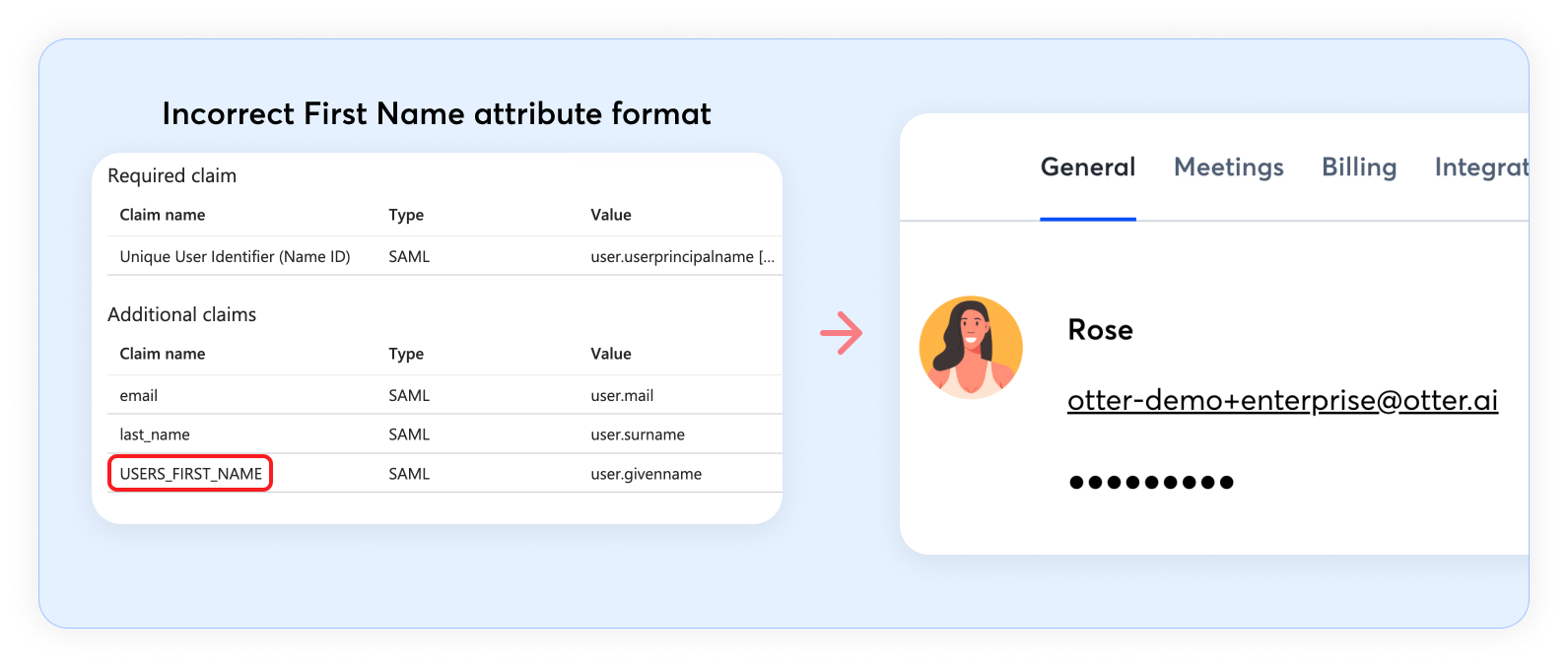
Task: Click the USERS_FIRST_NAME claim name
Action: coord(191,474)
